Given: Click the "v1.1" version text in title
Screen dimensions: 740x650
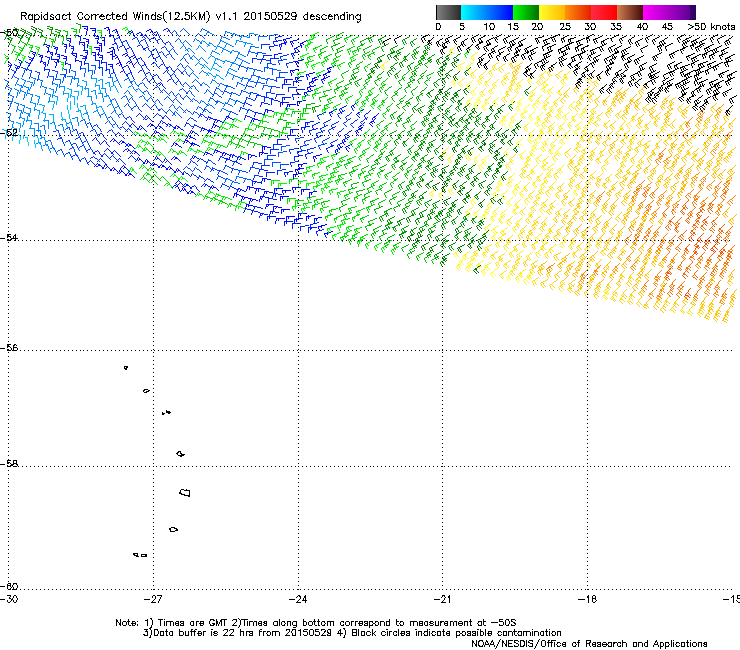Looking at the screenshot, I should tap(227, 17).
